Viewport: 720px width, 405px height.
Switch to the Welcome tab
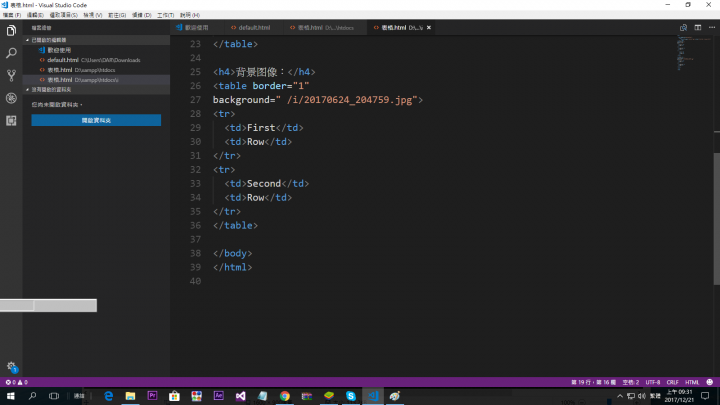pyautogui.click(x=196, y=28)
